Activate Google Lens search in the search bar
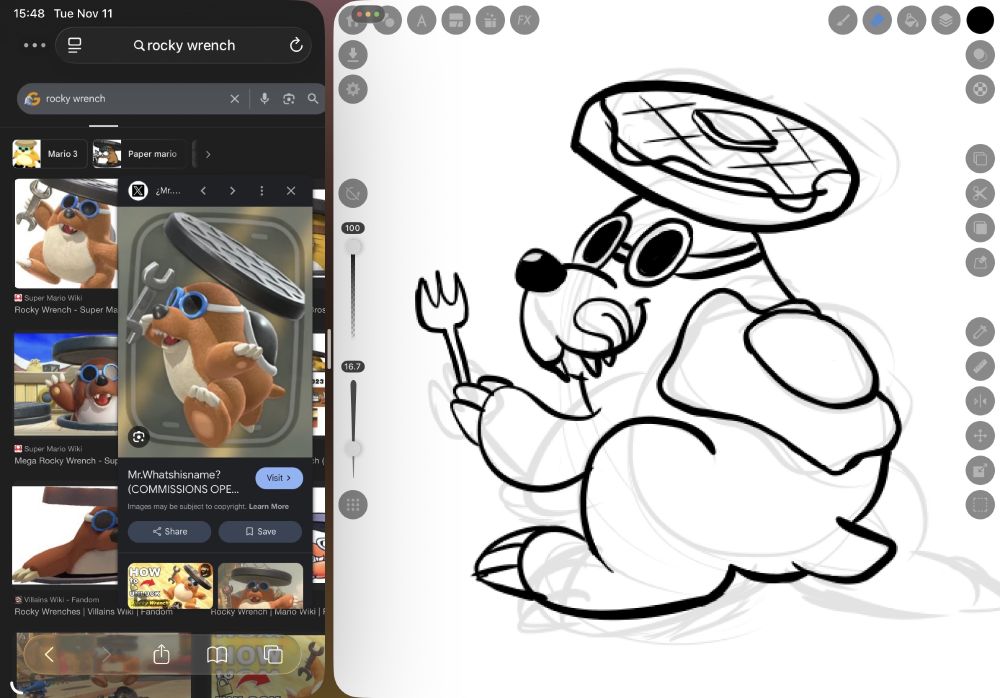1000x698 pixels. coord(289,98)
